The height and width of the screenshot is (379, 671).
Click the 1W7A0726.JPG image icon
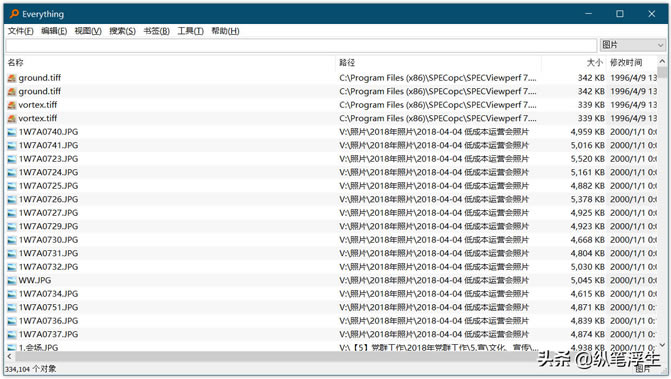coord(12,199)
